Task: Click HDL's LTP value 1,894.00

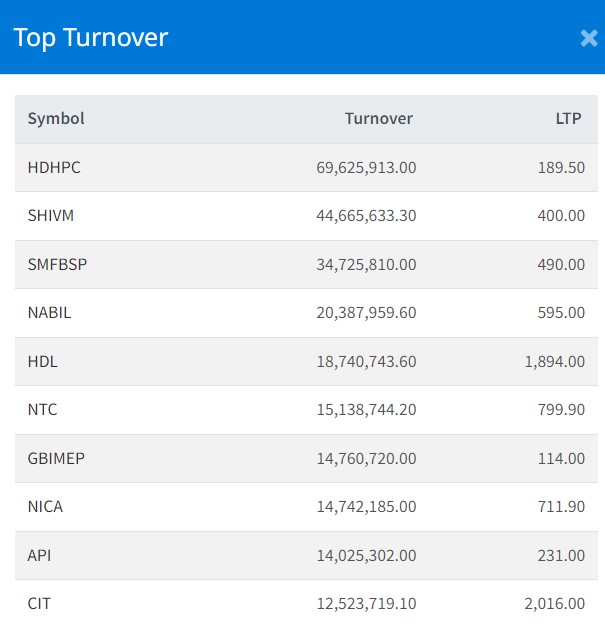Action: pyautogui.click(x=554, y=362)
